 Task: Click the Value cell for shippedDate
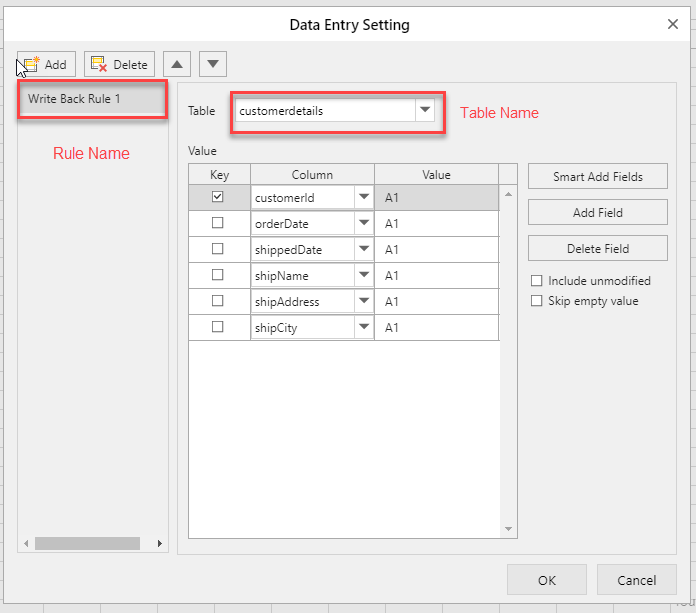point(436,250)
